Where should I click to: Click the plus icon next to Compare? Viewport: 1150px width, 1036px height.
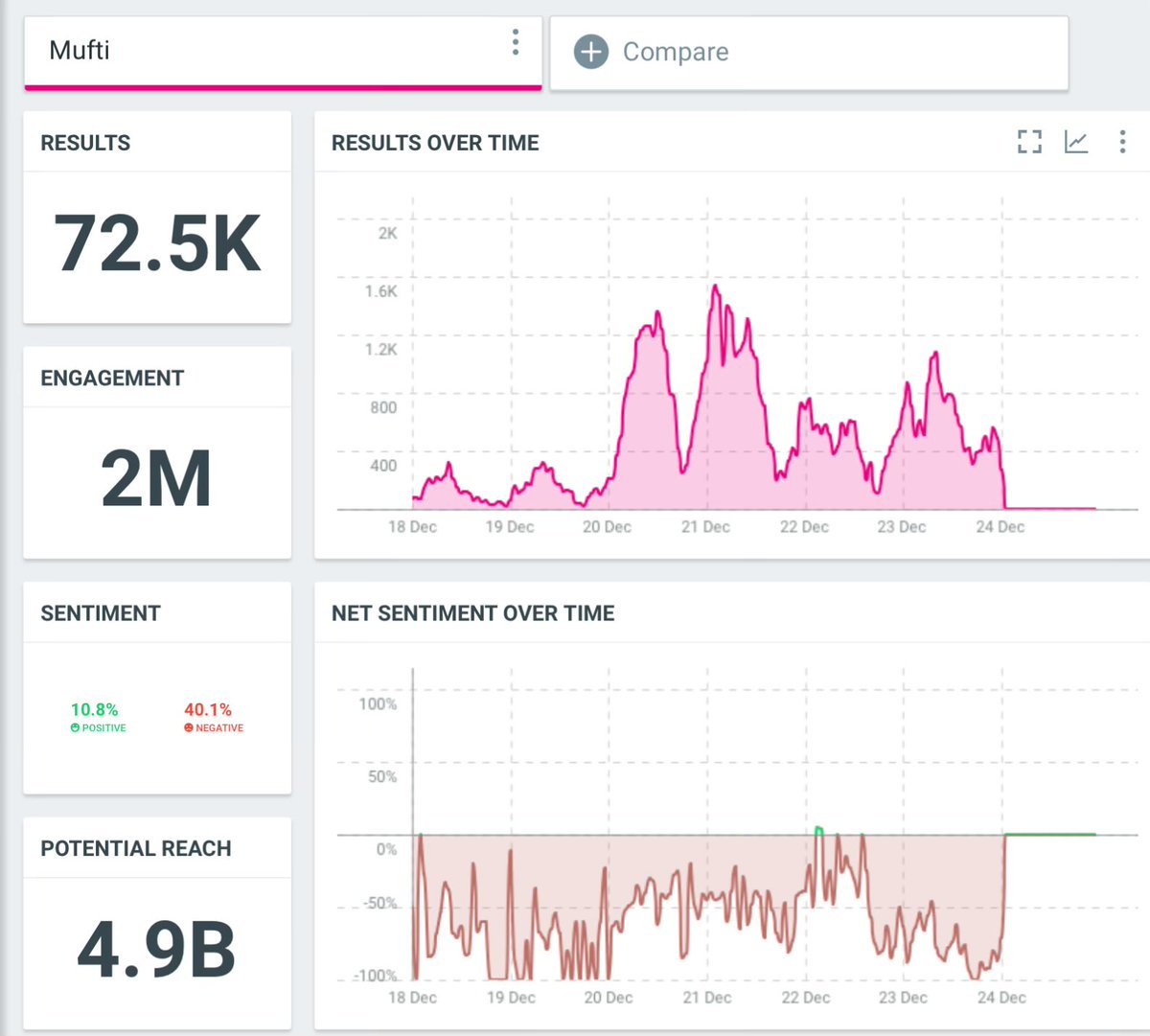pos(591,52)
